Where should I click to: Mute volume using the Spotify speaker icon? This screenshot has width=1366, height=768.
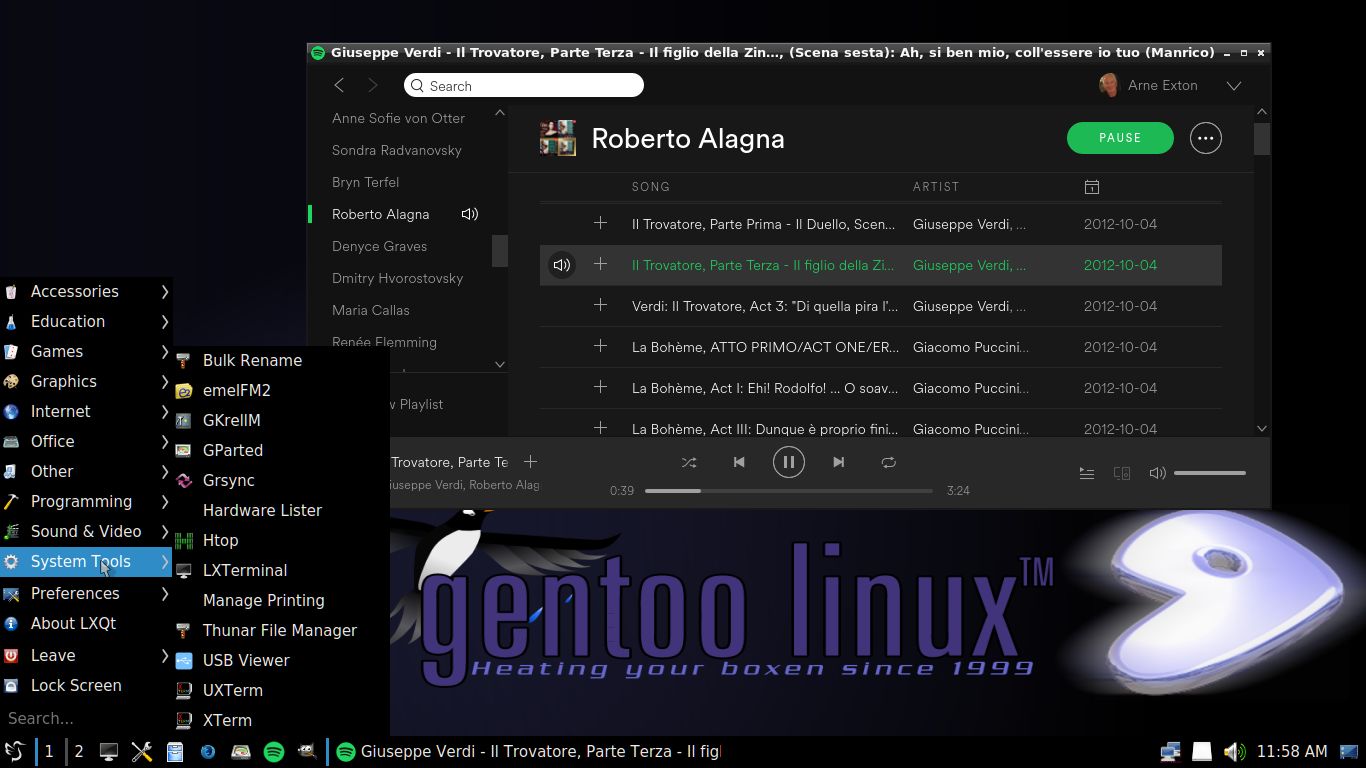1157,473
